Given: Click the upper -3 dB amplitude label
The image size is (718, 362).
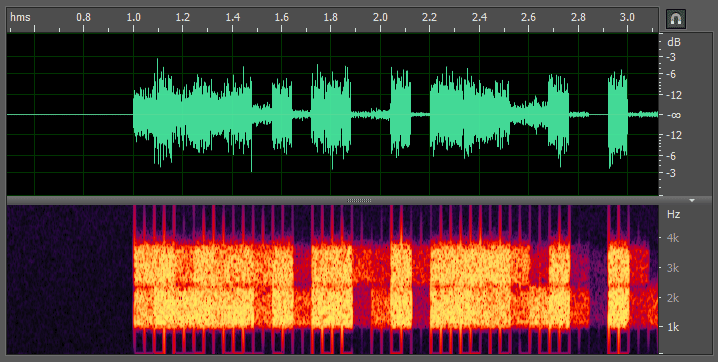Looking at the screenshot, I should tap(671, 57).
